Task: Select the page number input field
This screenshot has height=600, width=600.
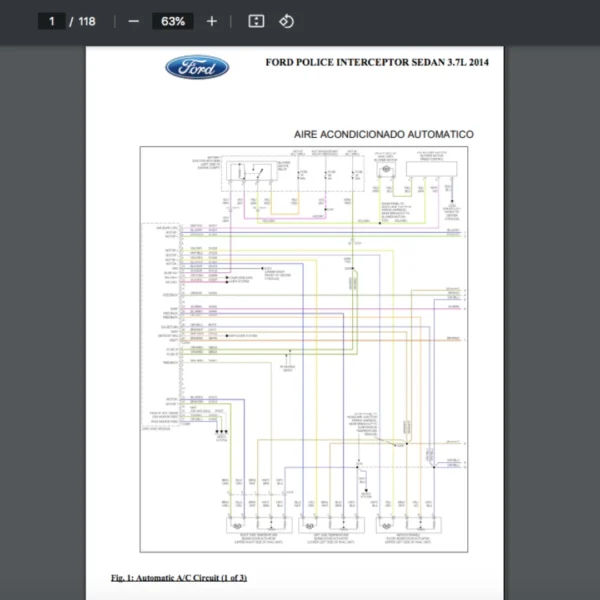Action: tap(51, 21)
